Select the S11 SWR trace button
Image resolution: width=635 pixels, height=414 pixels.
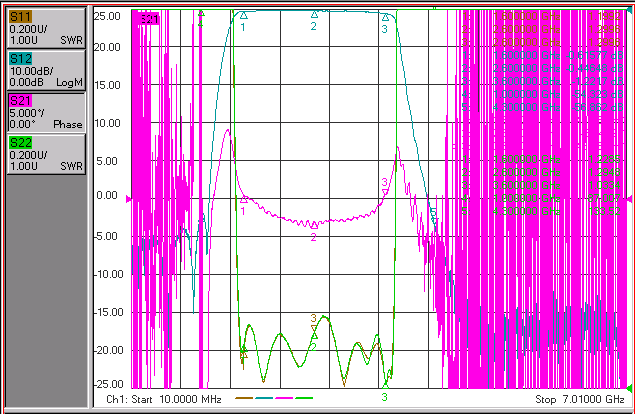pyautogui.click(x=46, y=28)
